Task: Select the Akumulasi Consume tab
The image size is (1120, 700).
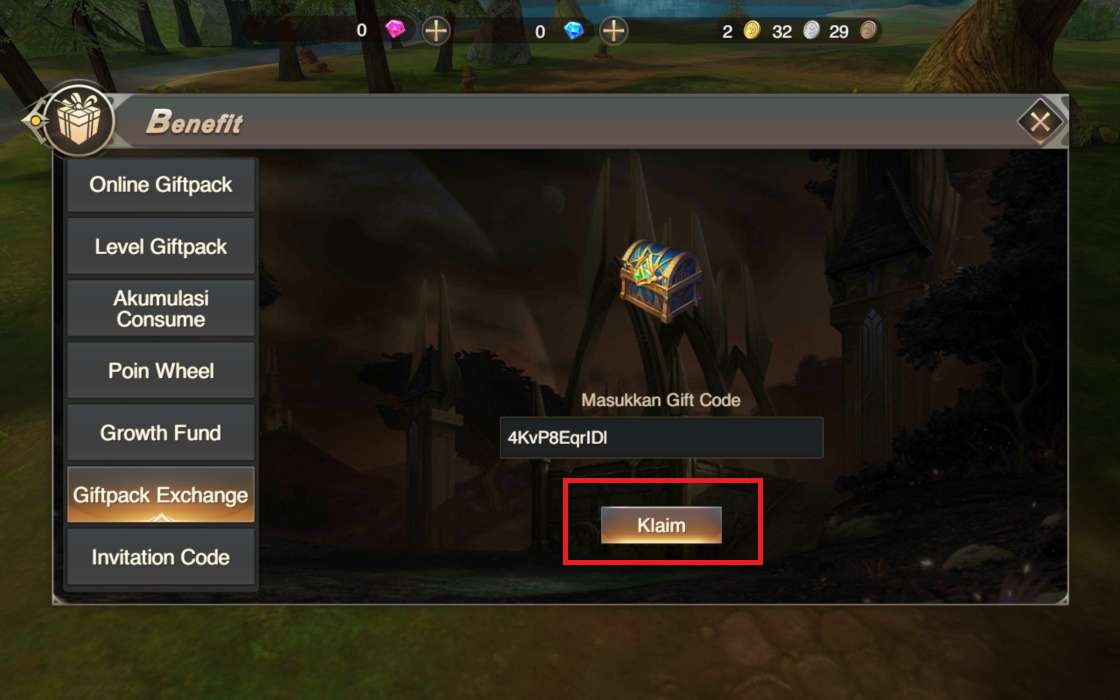Action: [x=161, y=309]
